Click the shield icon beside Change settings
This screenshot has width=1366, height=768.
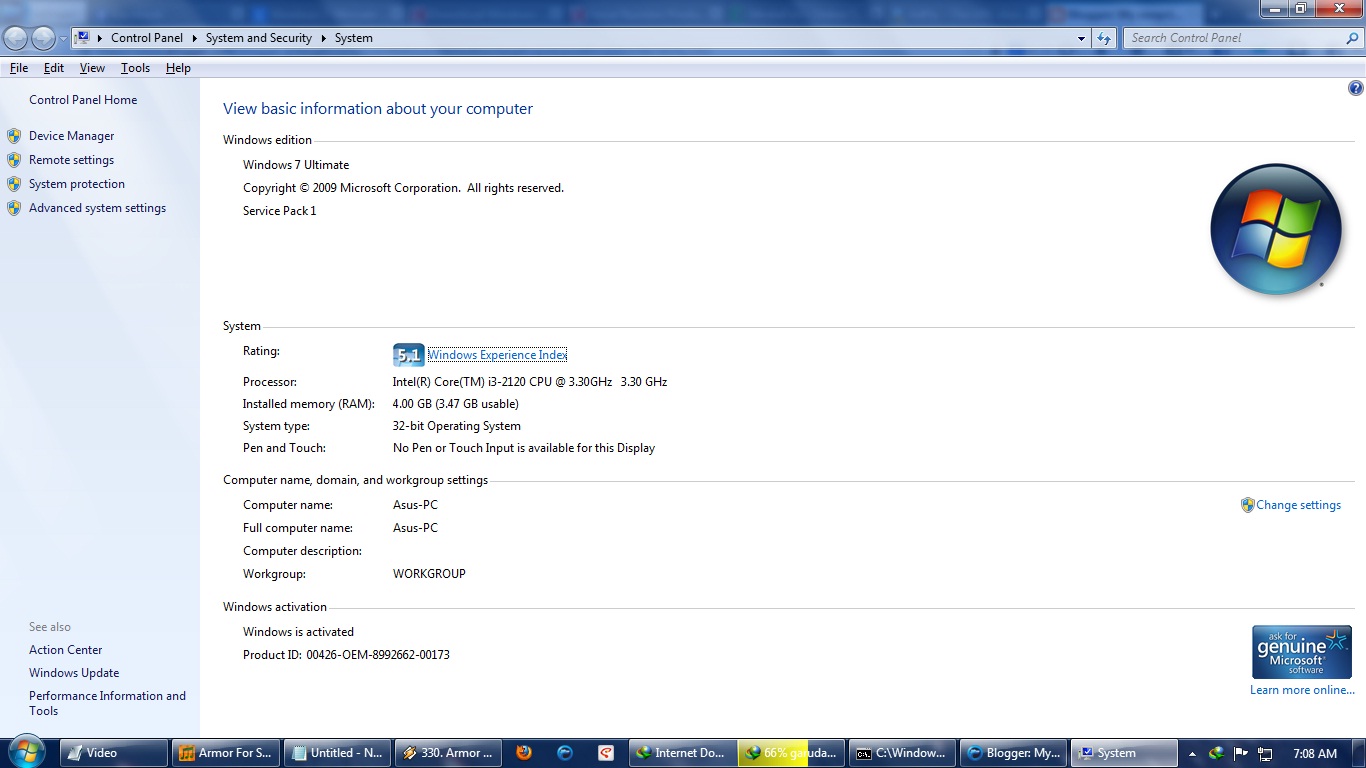point(1247,505)
